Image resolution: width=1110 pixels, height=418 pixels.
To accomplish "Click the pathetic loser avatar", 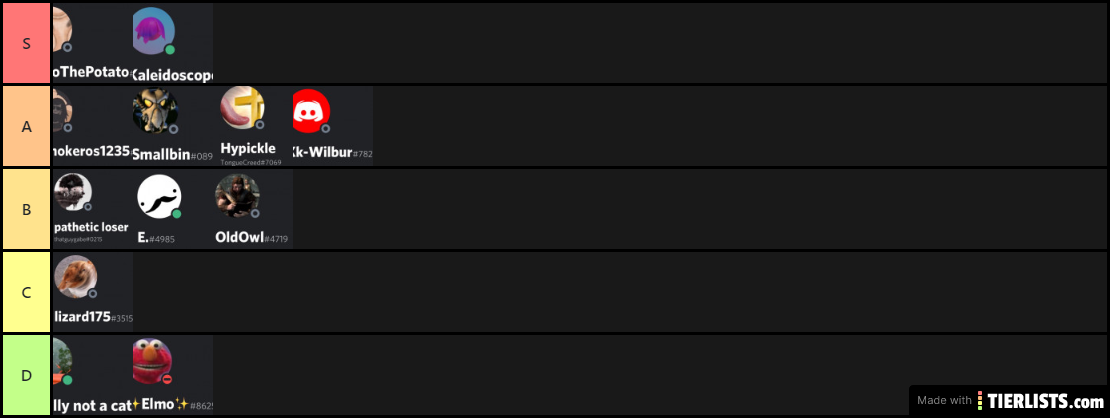I will pos(73,192).
